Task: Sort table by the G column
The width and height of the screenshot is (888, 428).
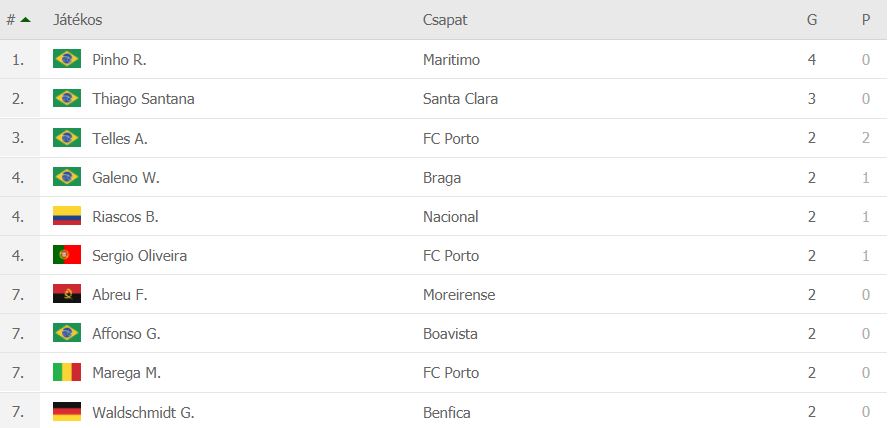Action: 812,20
